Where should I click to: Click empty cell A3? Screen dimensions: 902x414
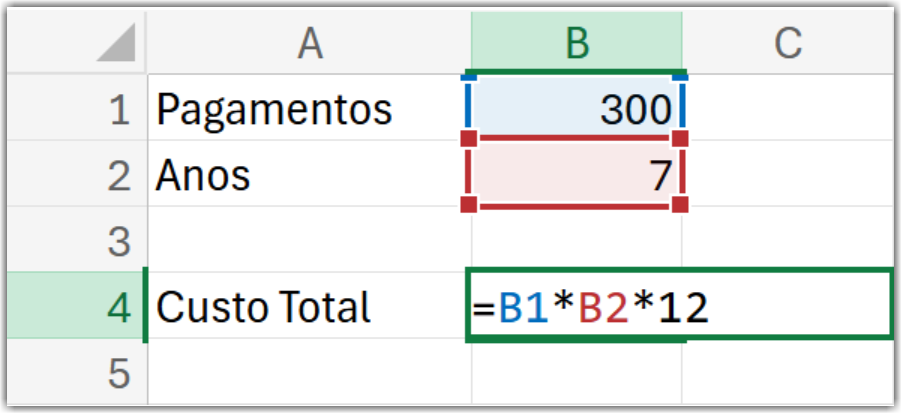pyautogui.click(x=310, y=241)
